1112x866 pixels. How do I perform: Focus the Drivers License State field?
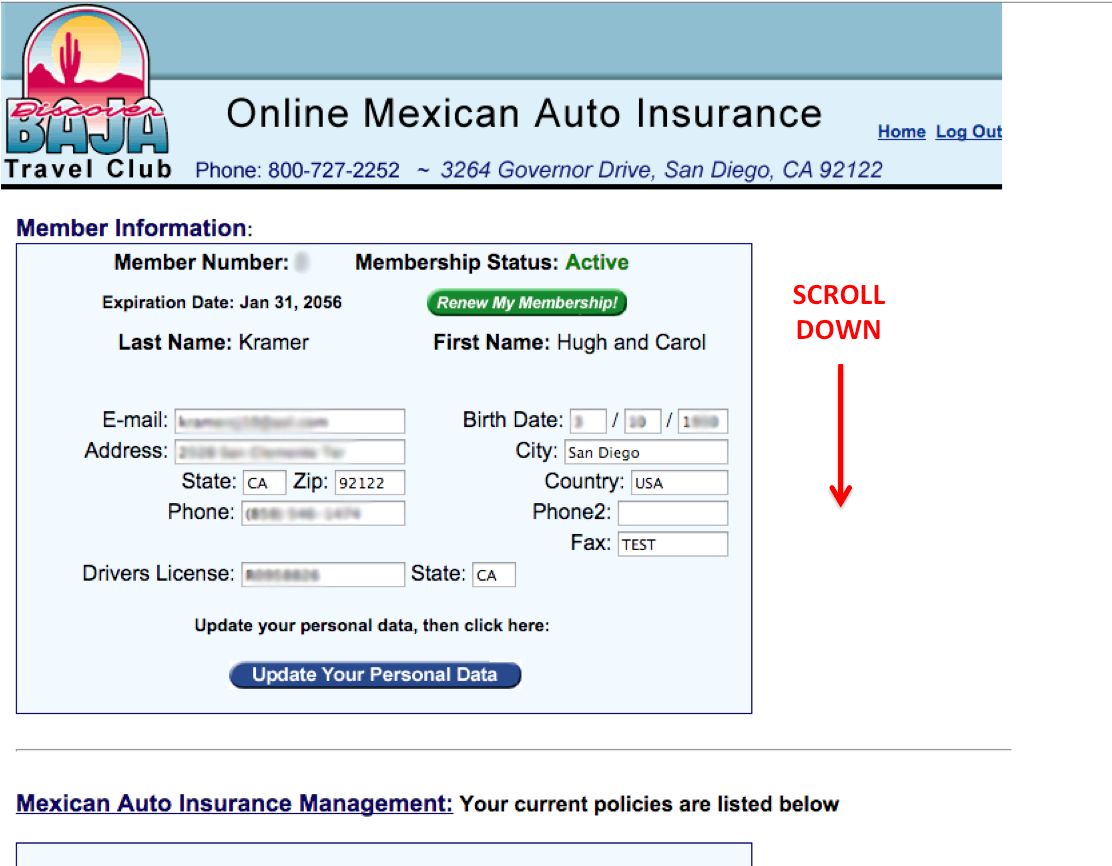tap(494, 575)
